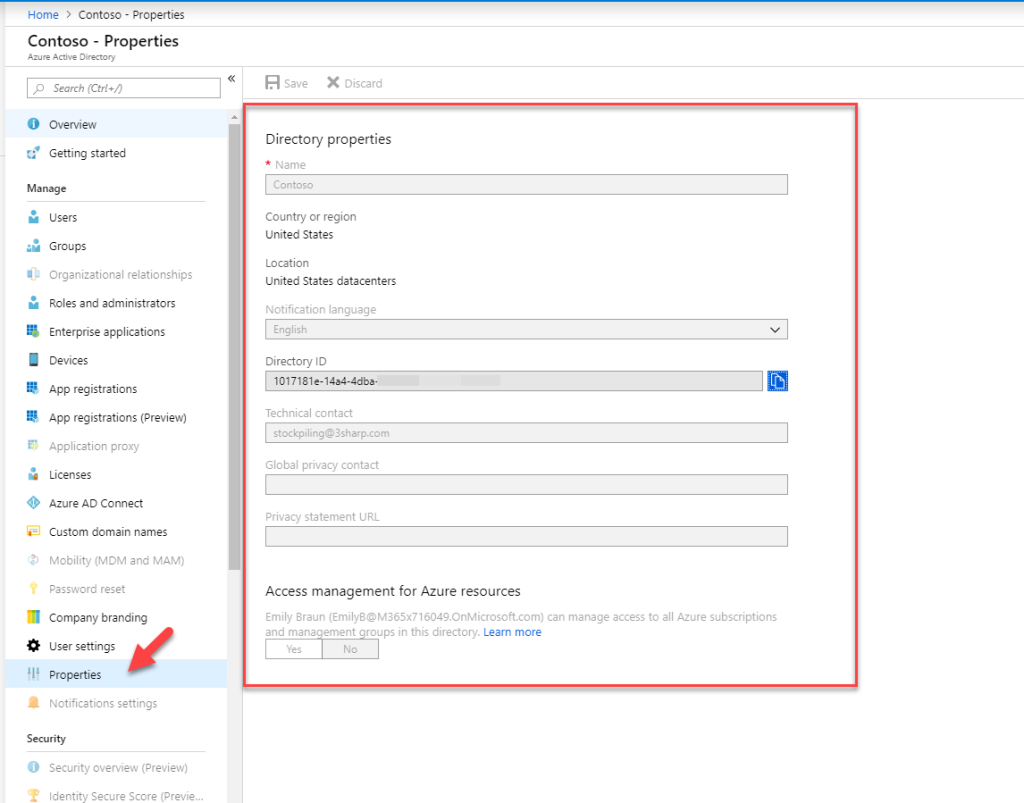Click inside the Global privacy contact field
This screenshot has height=803, width=1024.
click(x=526, y=485)
